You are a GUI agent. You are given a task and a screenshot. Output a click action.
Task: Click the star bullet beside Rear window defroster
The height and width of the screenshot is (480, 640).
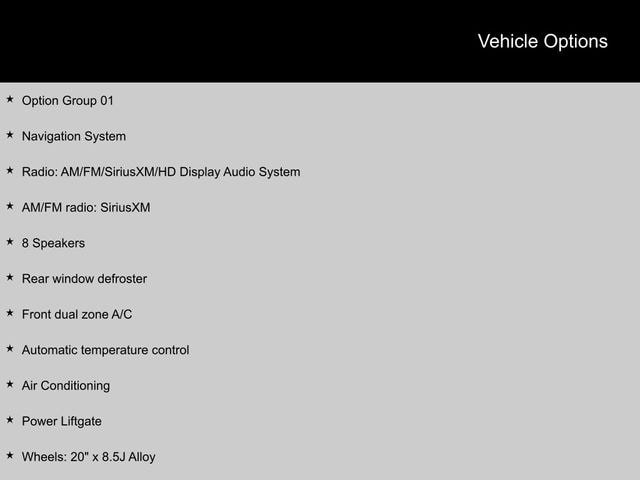[x=10, y=277]
